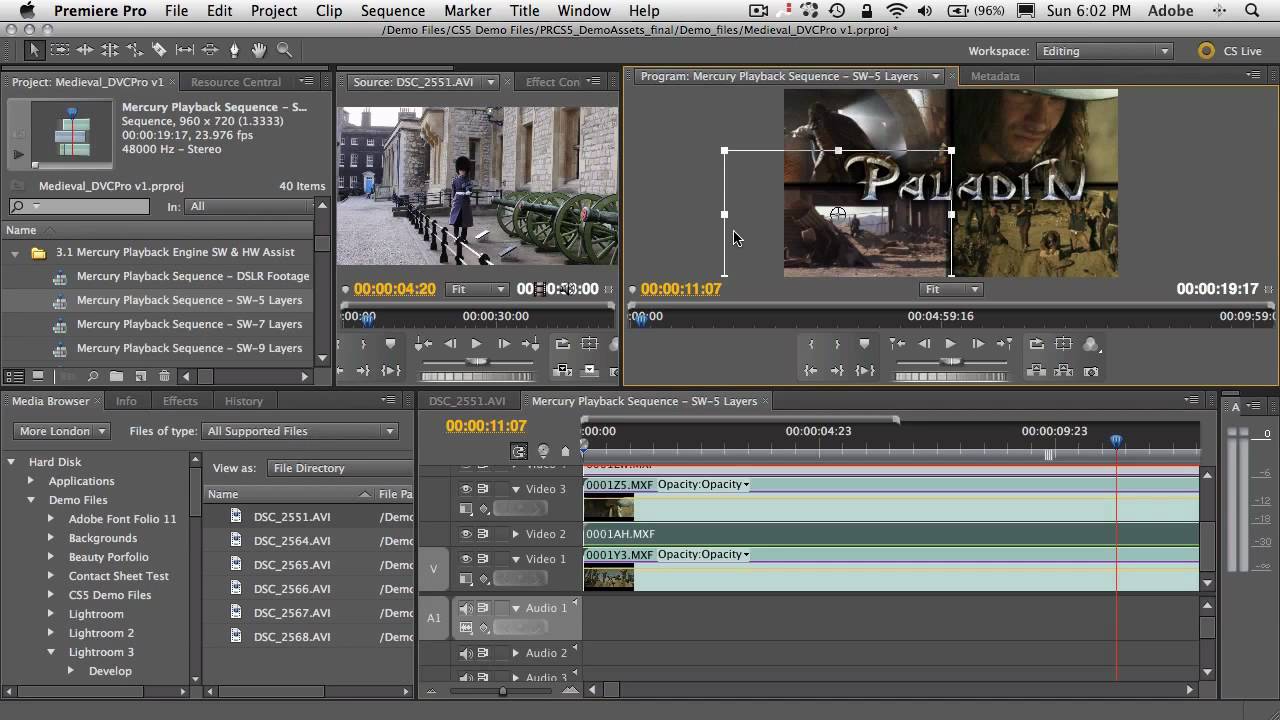Image resolution: width=1280 pixels, height=720 pixels.
Task: Expand the Video 2 track triangle
Action: tap(516, 534)
